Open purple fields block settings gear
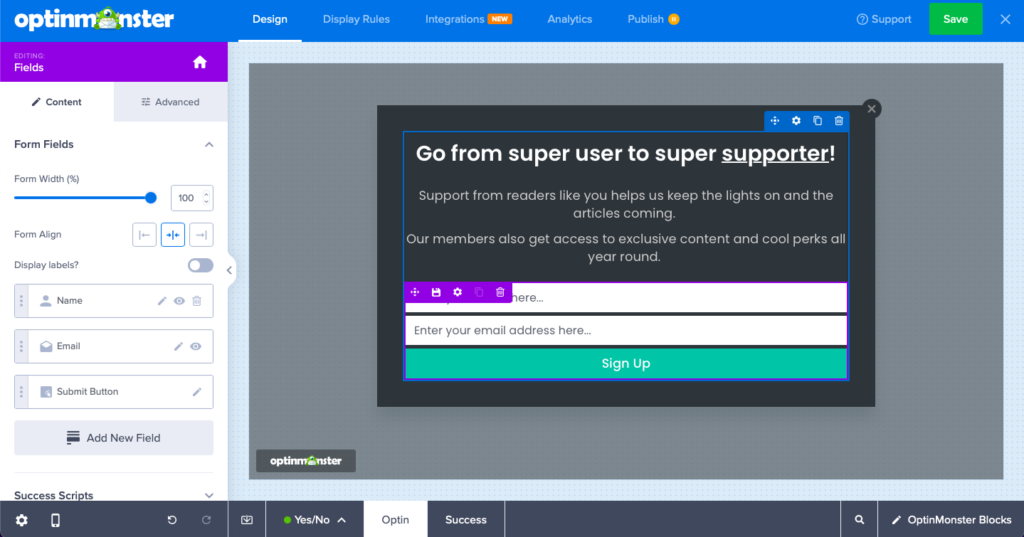The height and width of the screenshot is (537, 1024). click(x=458, y=293)
